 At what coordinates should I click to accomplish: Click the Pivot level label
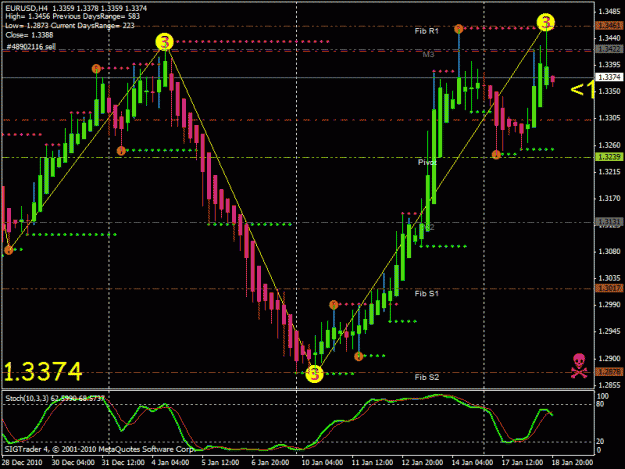coord(427,162)
